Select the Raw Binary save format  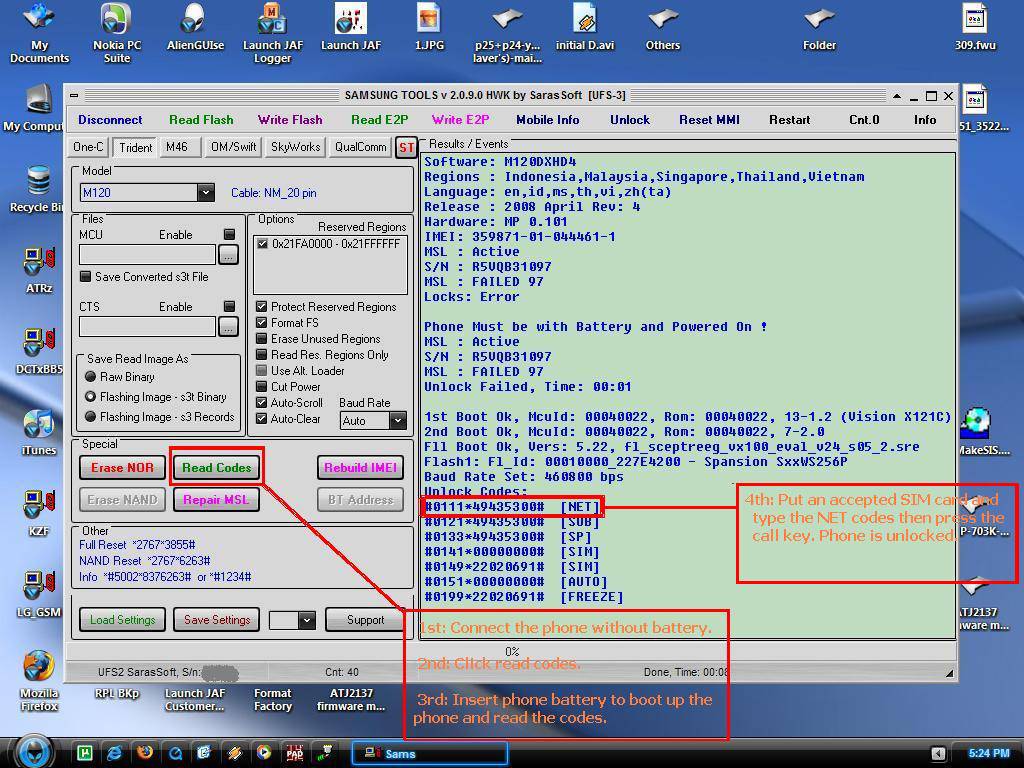coord(90,377)
